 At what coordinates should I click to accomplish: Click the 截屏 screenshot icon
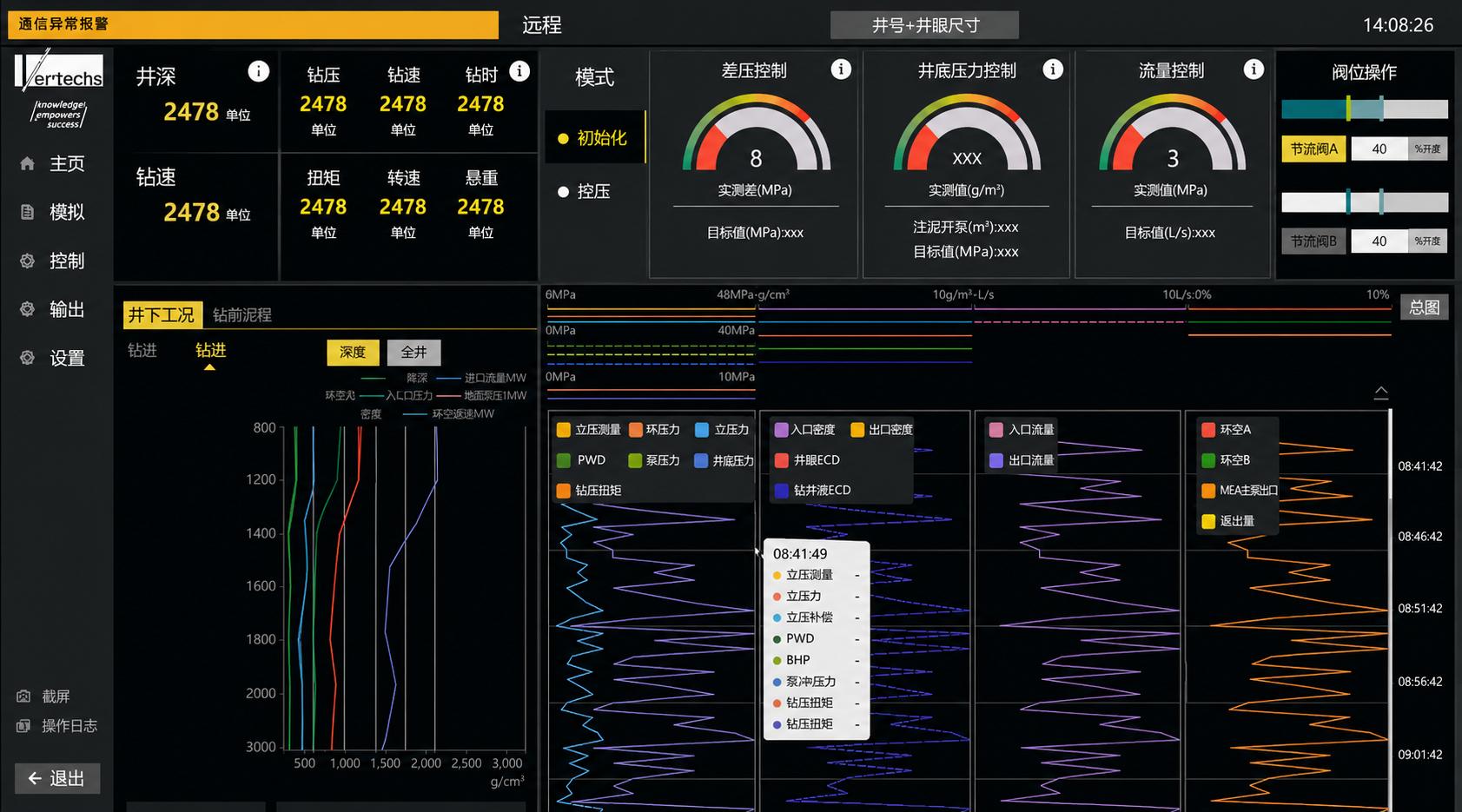pyautogui.click(x=23, y=696)
